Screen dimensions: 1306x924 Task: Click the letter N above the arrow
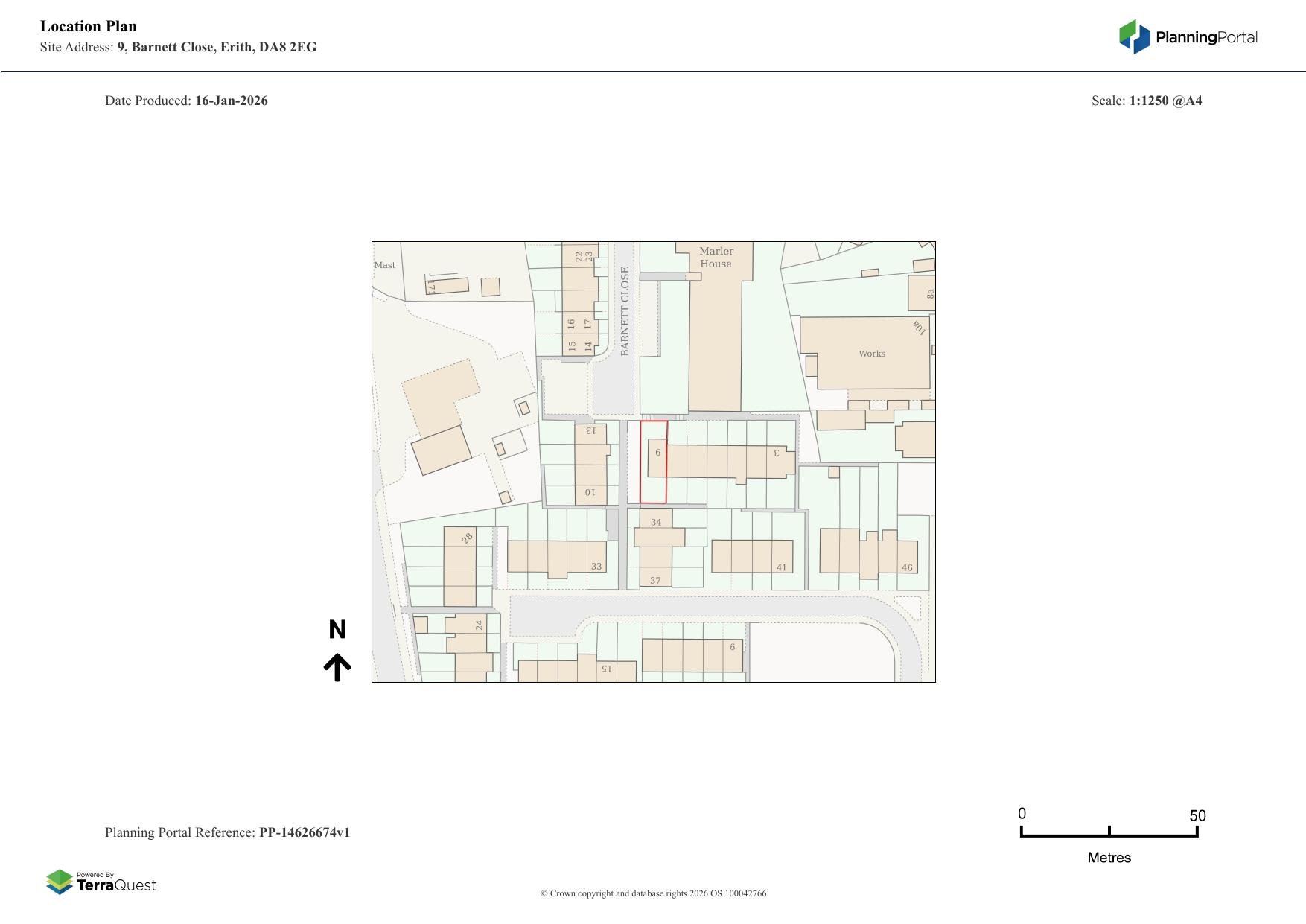point(339,629)
